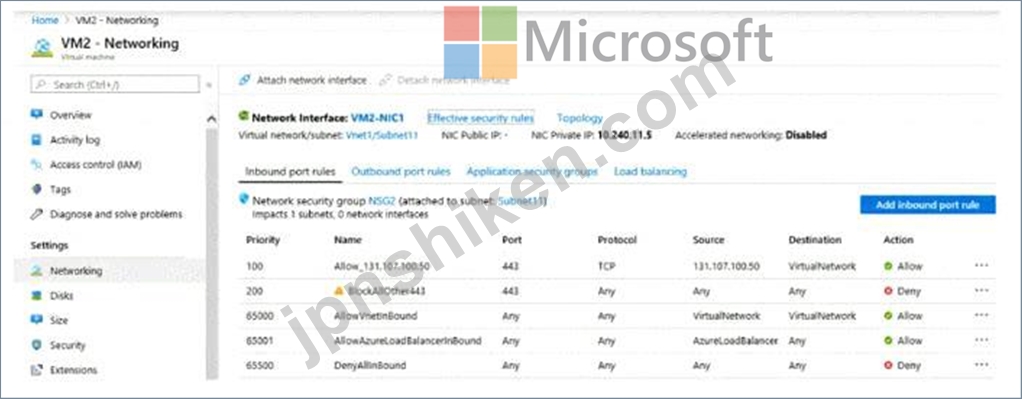Open the VM2-NIC1 network interface link
The image size is (1022, 399).
click(x=377, y=118)
